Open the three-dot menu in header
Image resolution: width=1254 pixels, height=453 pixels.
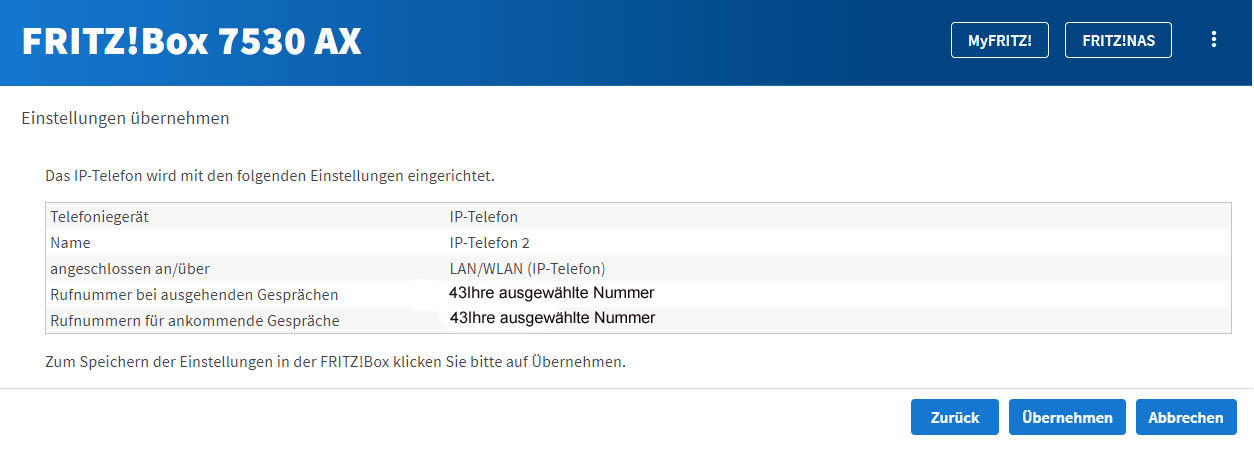point(1214,40)
